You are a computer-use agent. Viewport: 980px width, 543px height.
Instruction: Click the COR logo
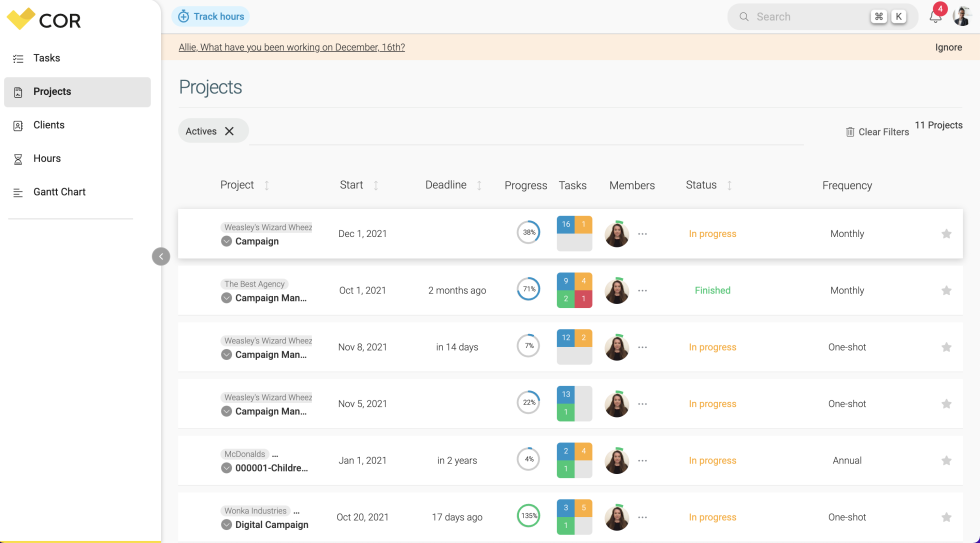44,19
